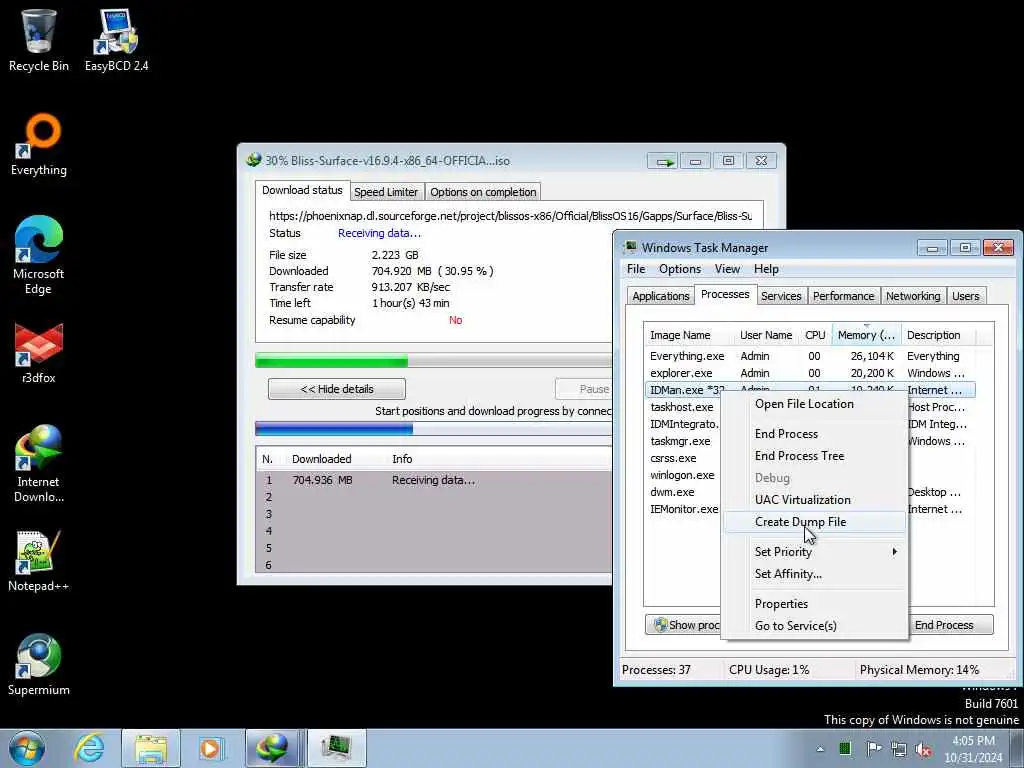Screen dimensions: 1024x768
Task: Select connection row 1 Receiving data
Action: (x=434, y=480)
